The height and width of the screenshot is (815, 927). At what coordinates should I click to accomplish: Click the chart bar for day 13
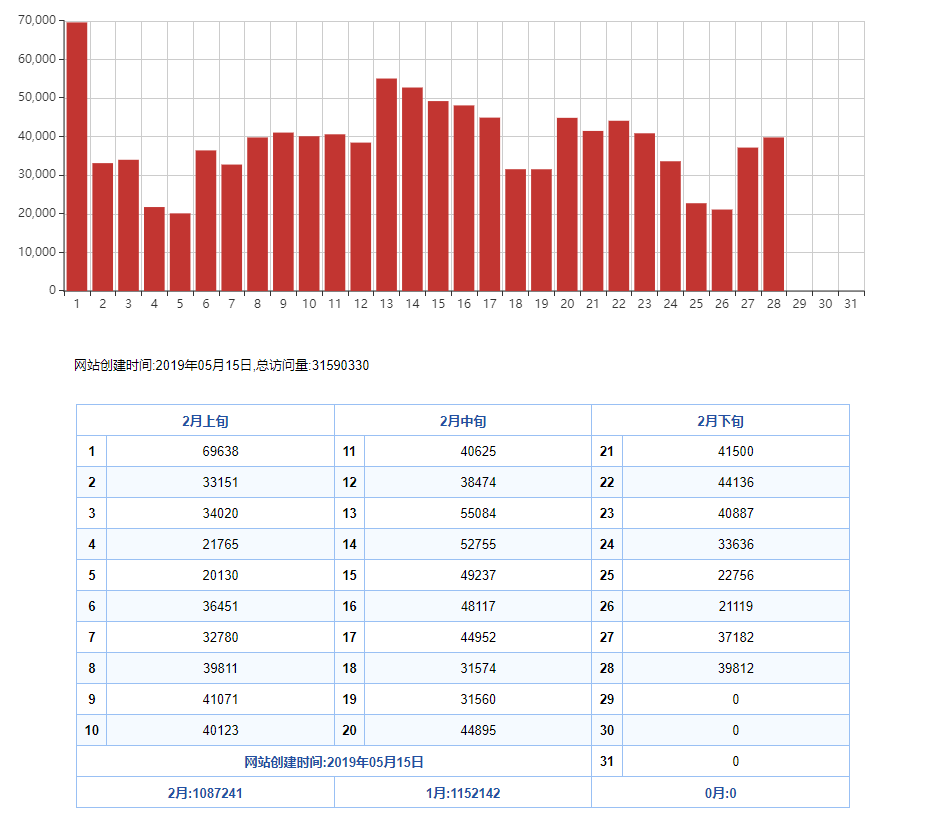click(x=387, y=184)
